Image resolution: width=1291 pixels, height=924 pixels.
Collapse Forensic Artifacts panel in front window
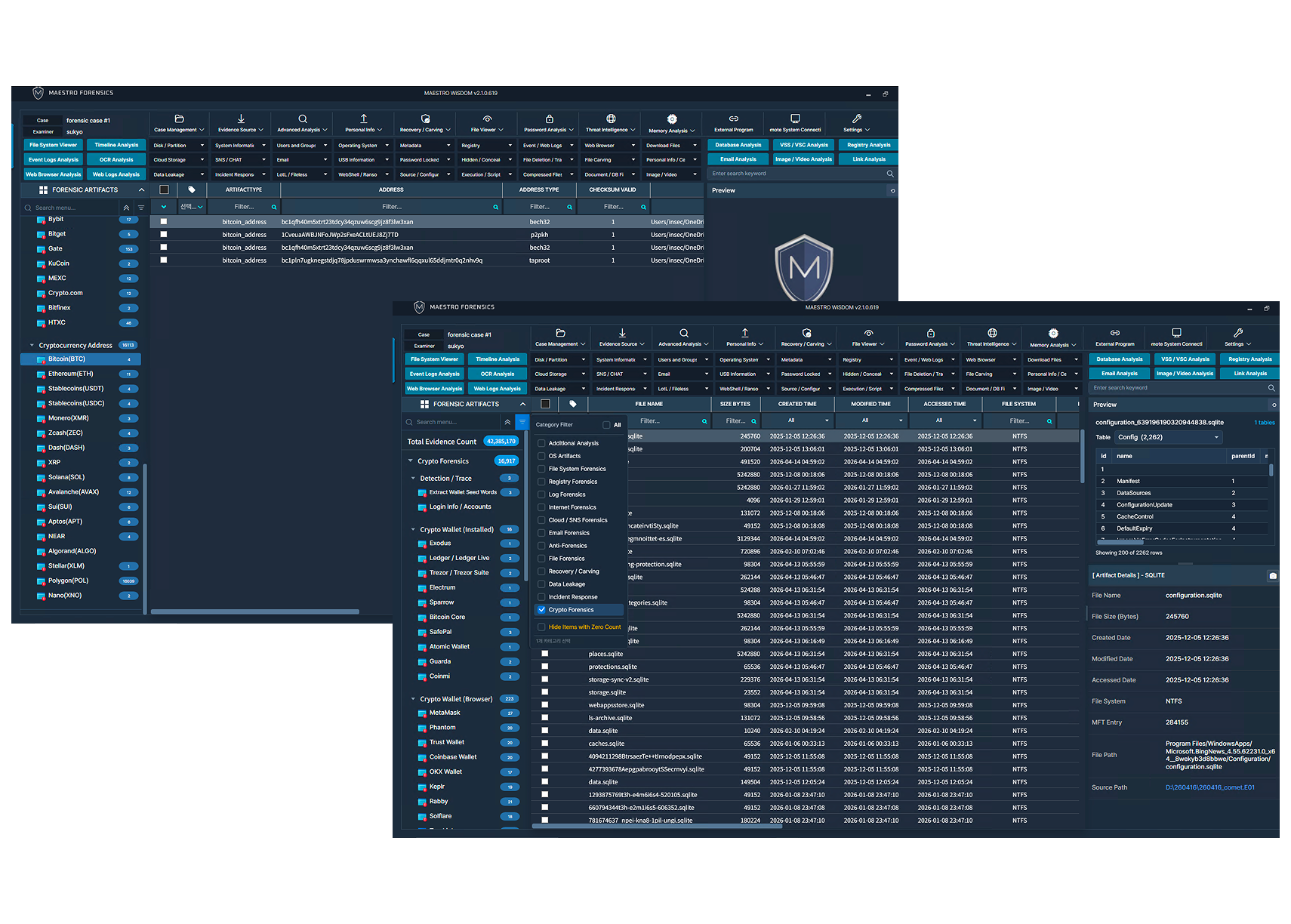(522, 404)
